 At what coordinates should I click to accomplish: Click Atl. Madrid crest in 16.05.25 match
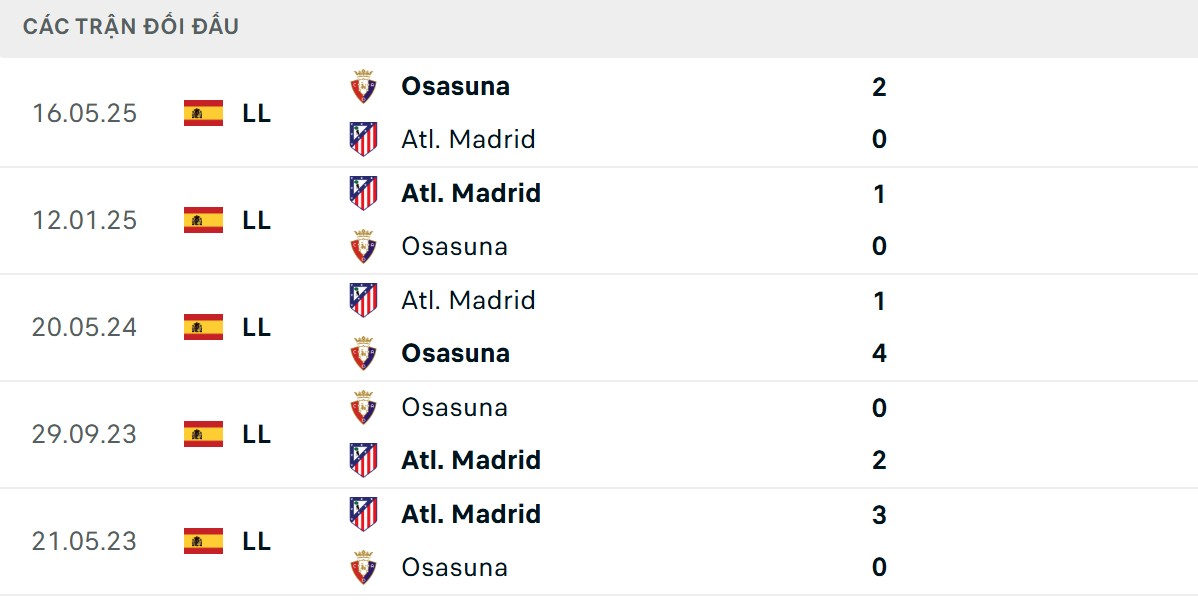coord(363,139)
